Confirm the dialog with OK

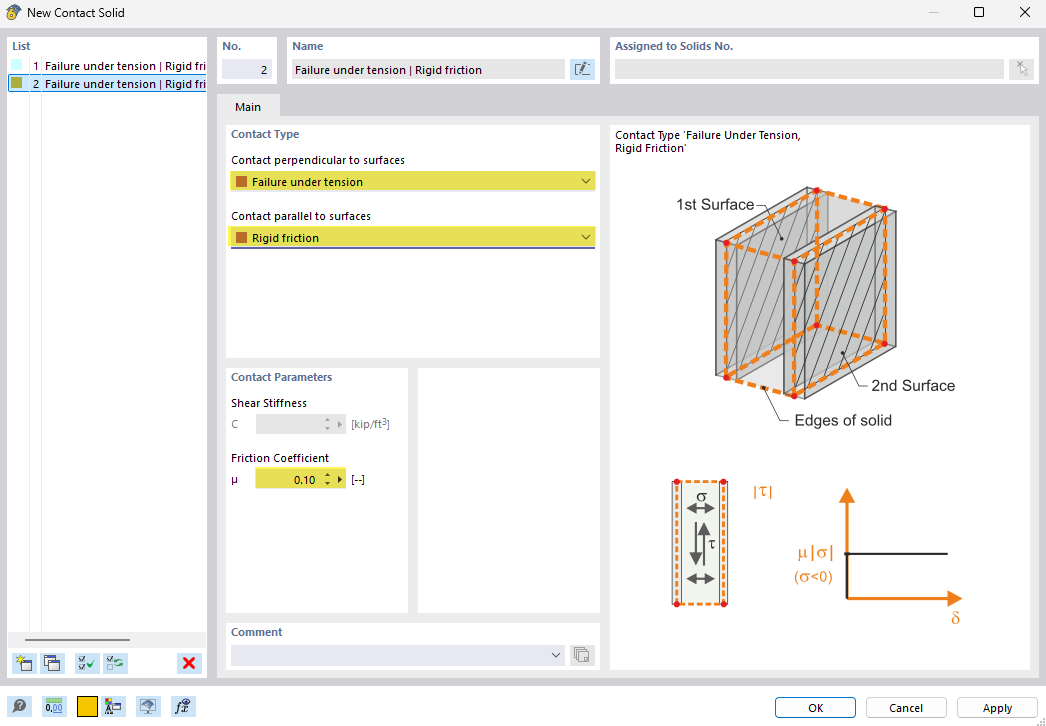pos(814,707)
